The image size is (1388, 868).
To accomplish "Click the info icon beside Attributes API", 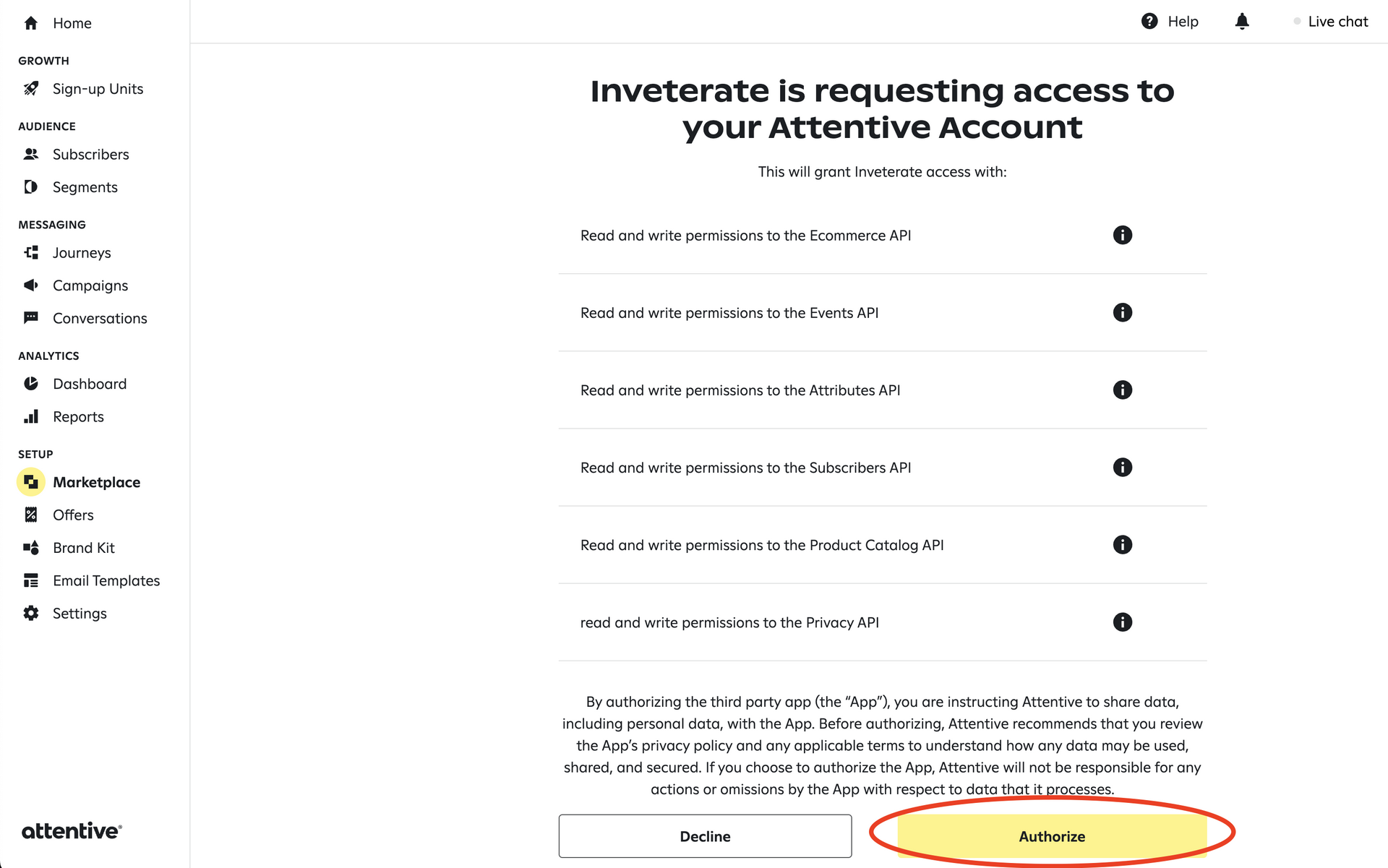I will tap(1122, 390).
